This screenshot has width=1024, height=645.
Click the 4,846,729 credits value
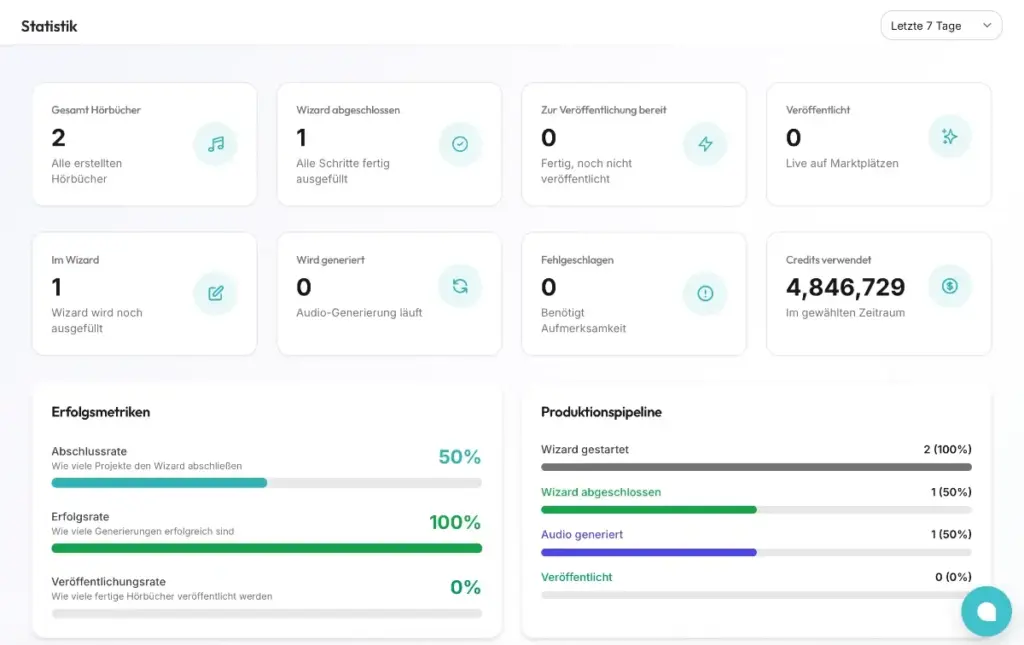(x=845, y=288)
